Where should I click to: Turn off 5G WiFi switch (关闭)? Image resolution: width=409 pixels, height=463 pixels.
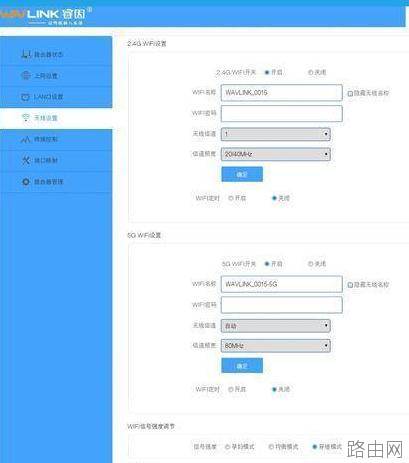pos(310,264)
